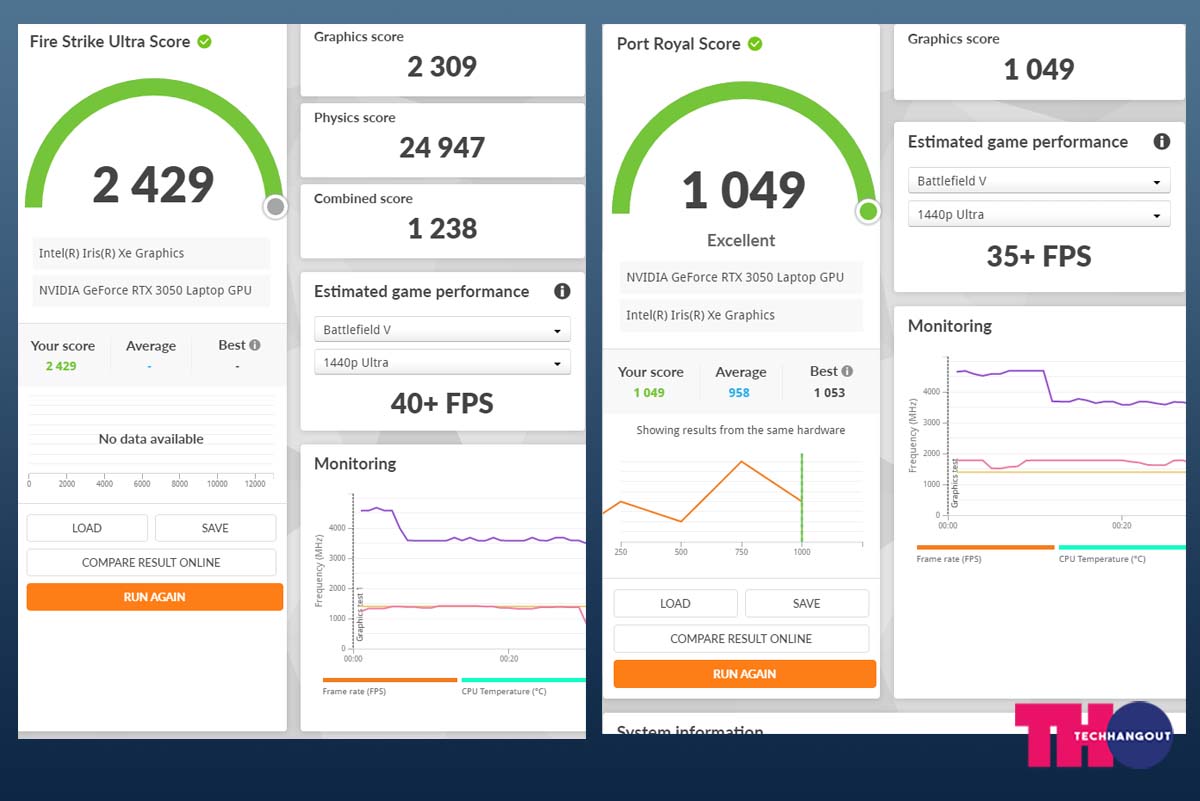
Task: Click 40+ FPS estimate text
Action: click(x=442, y=403)
